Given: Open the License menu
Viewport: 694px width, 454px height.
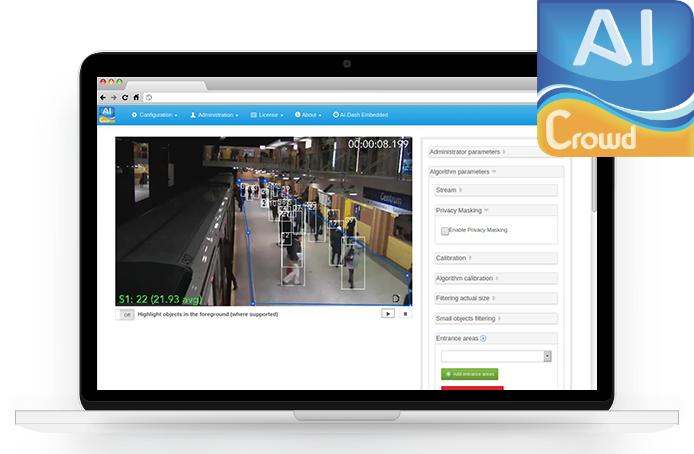Looking at the screenshot, I should point(267,115).
